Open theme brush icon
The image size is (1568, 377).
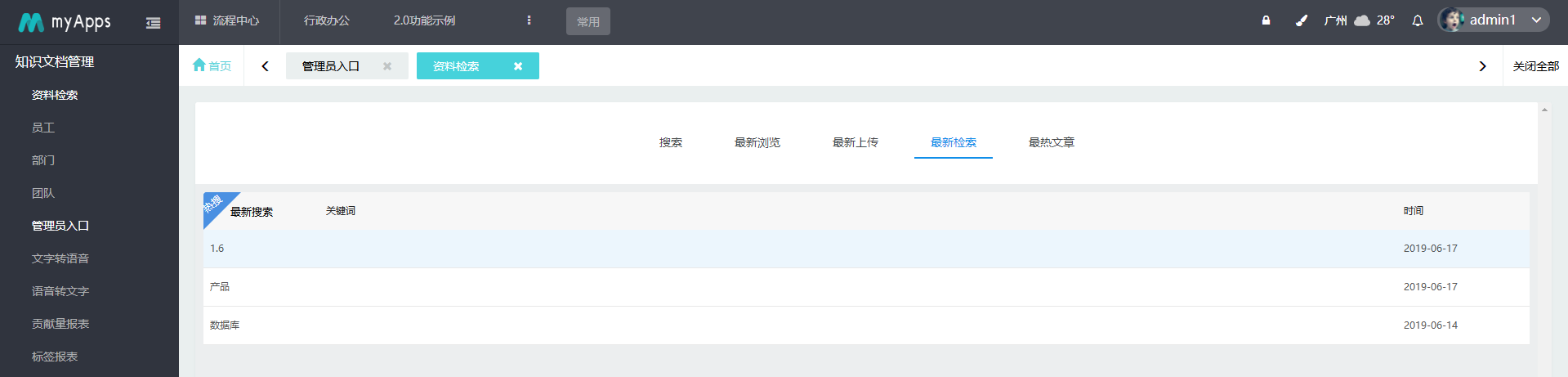coord(1302,20)
